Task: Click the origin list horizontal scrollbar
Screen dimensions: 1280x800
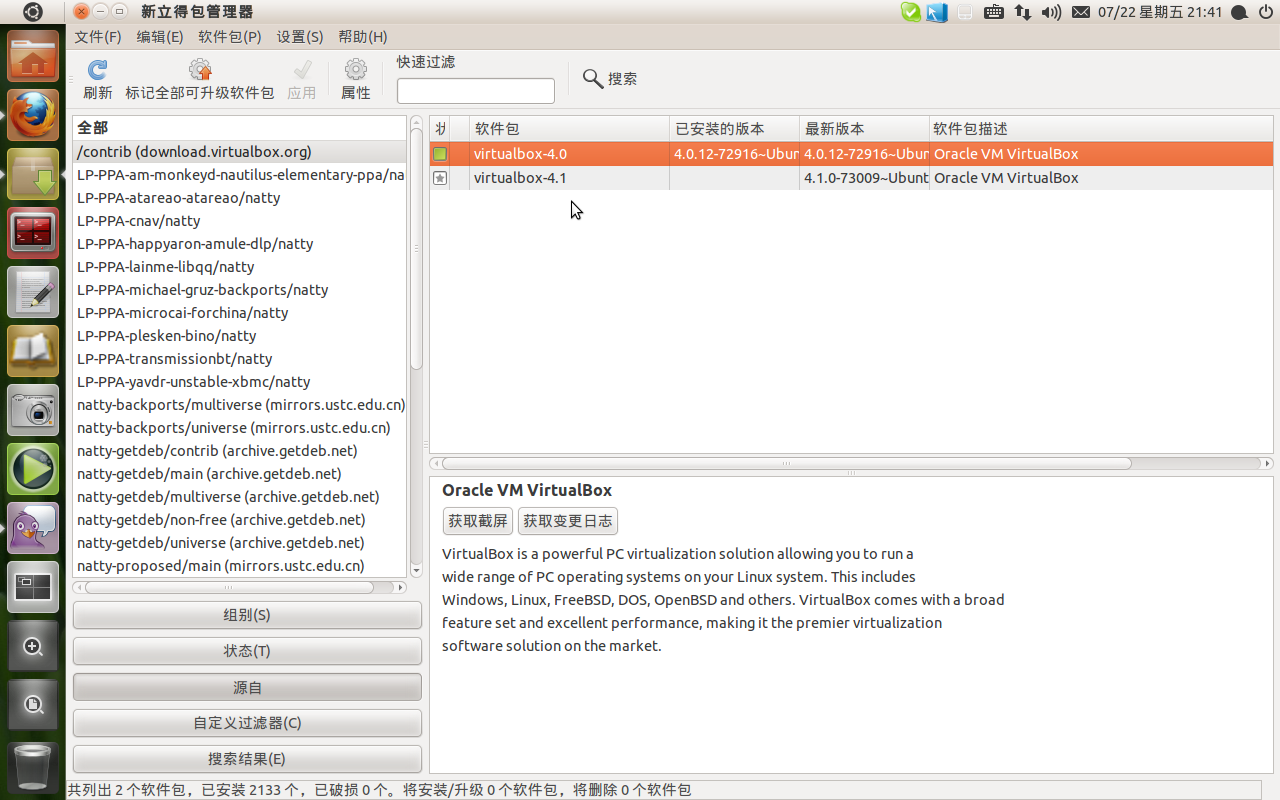Action: (x=227, y=588)
